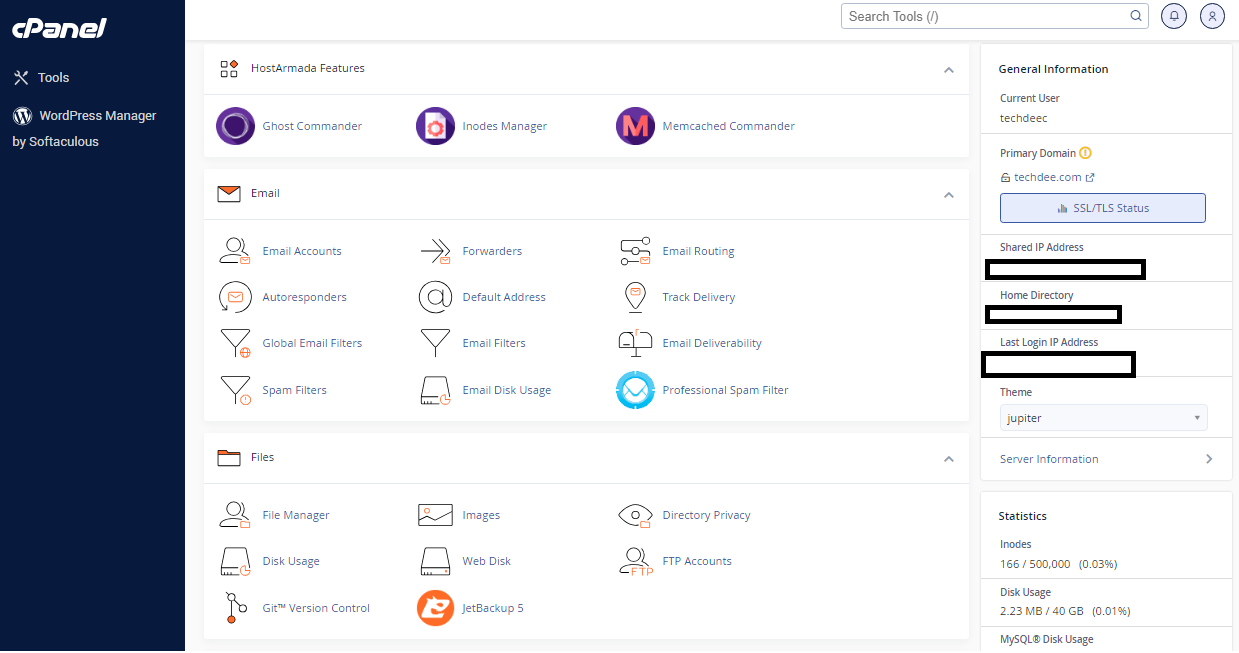
Task: Click the Images icon
Action: [x=435, y=515]
